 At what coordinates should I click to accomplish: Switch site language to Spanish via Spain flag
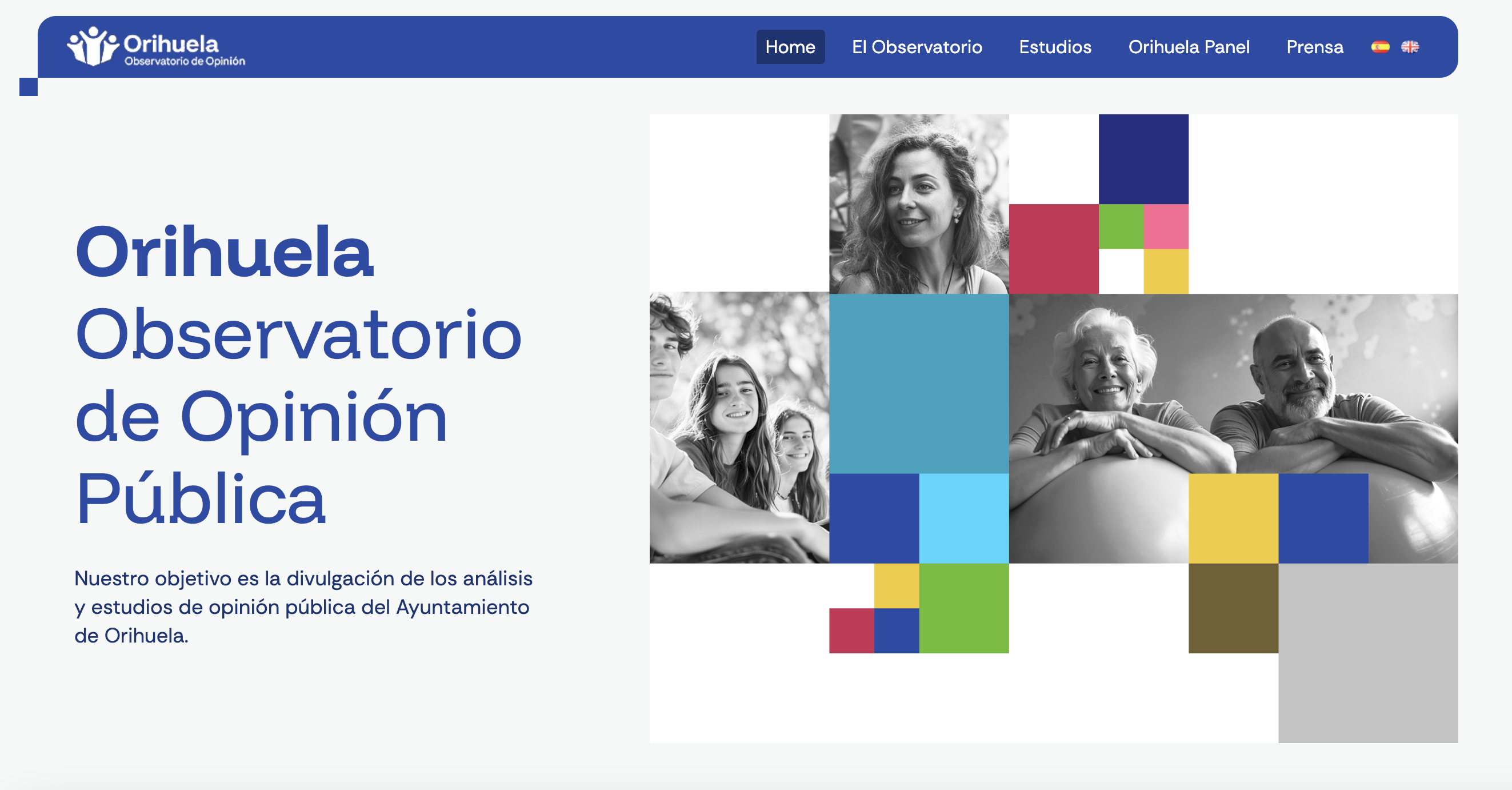coord(1381,46)
